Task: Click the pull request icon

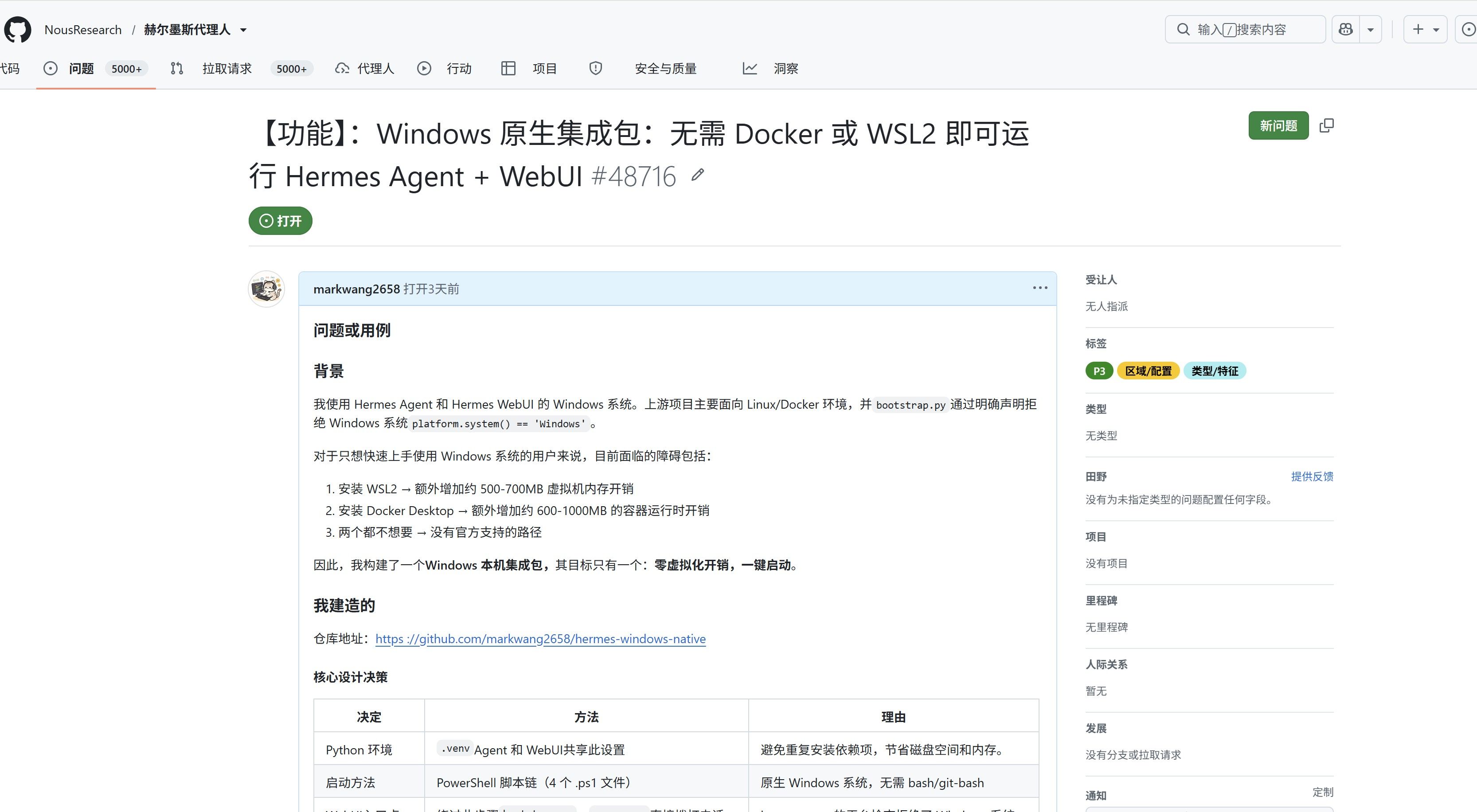Action: (x=176, y=69)
